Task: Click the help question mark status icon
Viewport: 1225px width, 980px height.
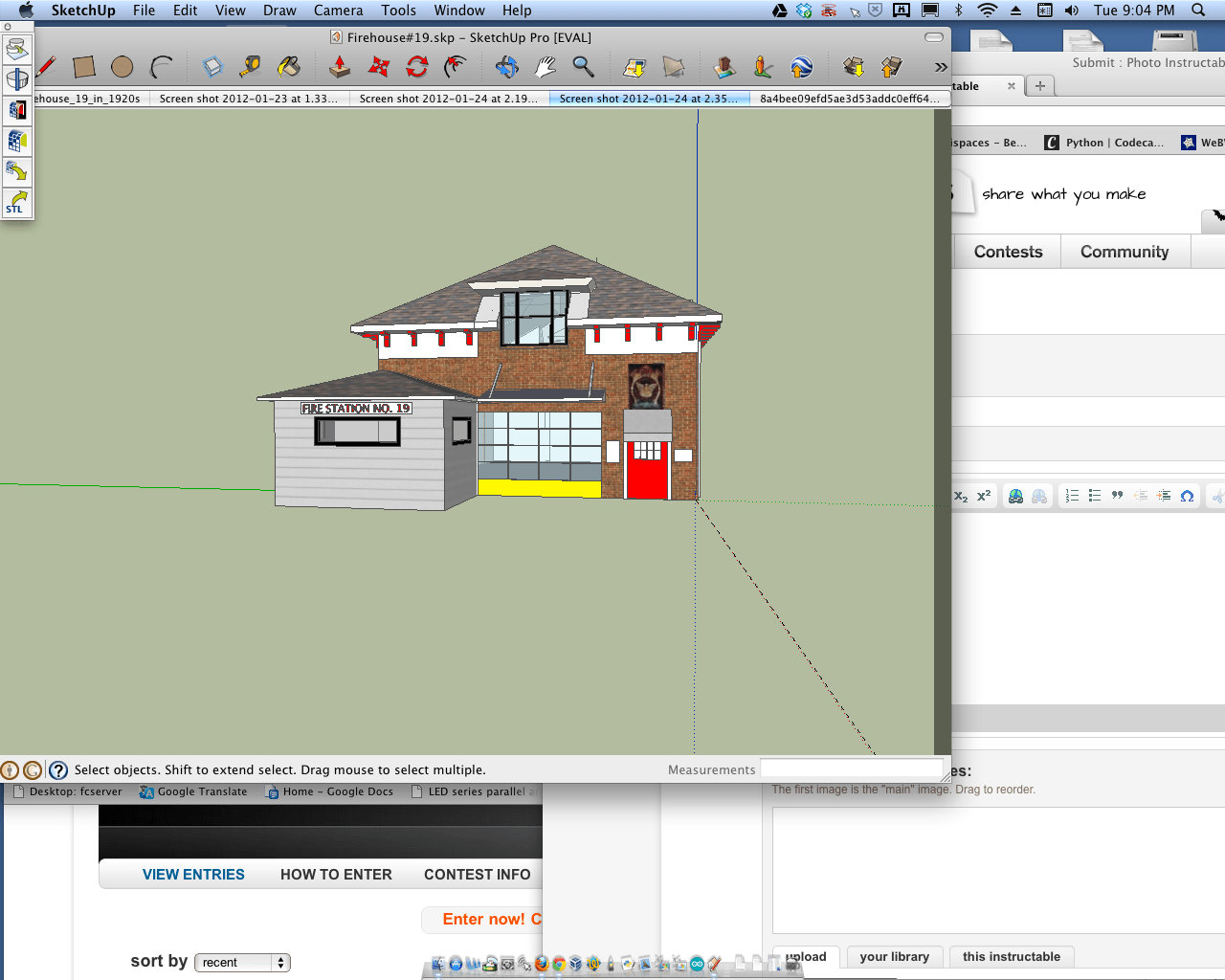Action: point(57,770)
